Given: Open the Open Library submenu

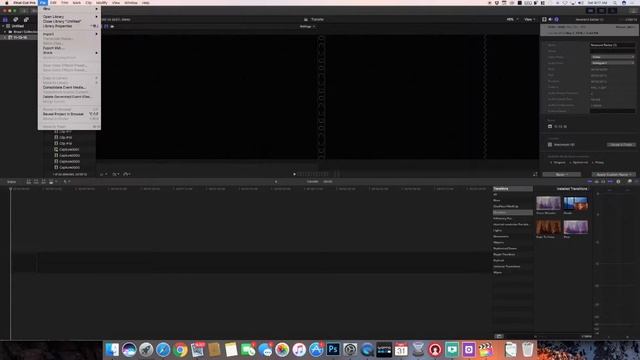Looking at the screenshot, I should tap(69, 17).
